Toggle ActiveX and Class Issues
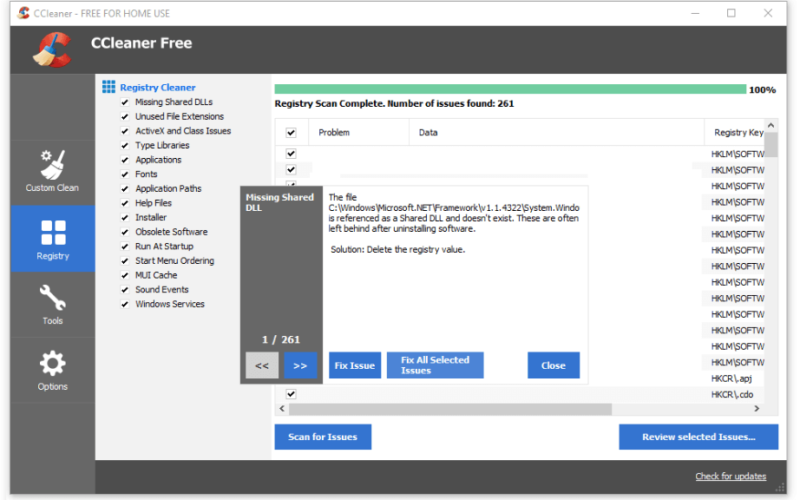The height and width of the screenshot is (500, 800). pyautogui.click(x=124, y=131)
